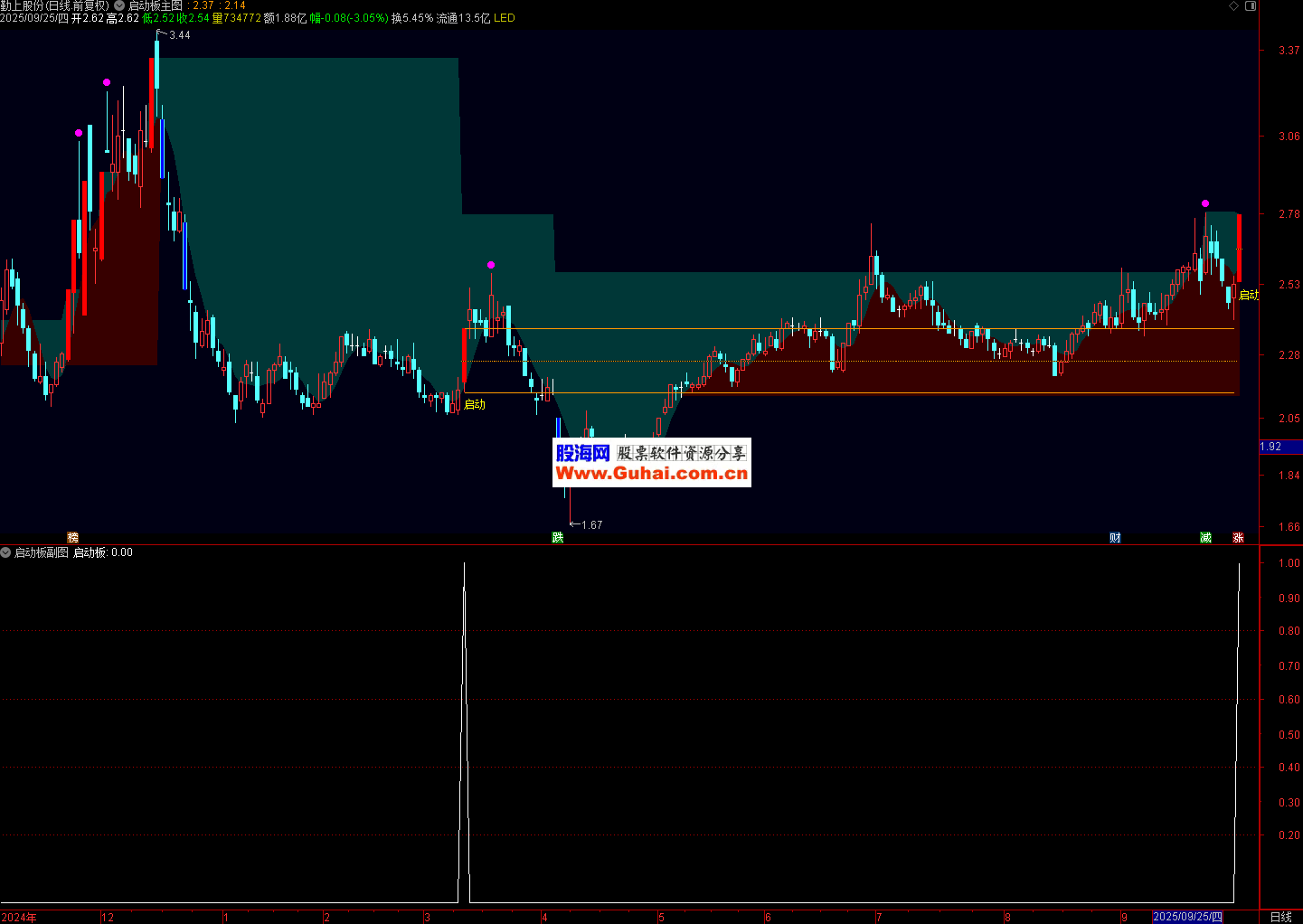Click the highlighted 2025/09/25 date label
The image size is (1303, 924).
pyautogui.click(x=1187, y=917)
